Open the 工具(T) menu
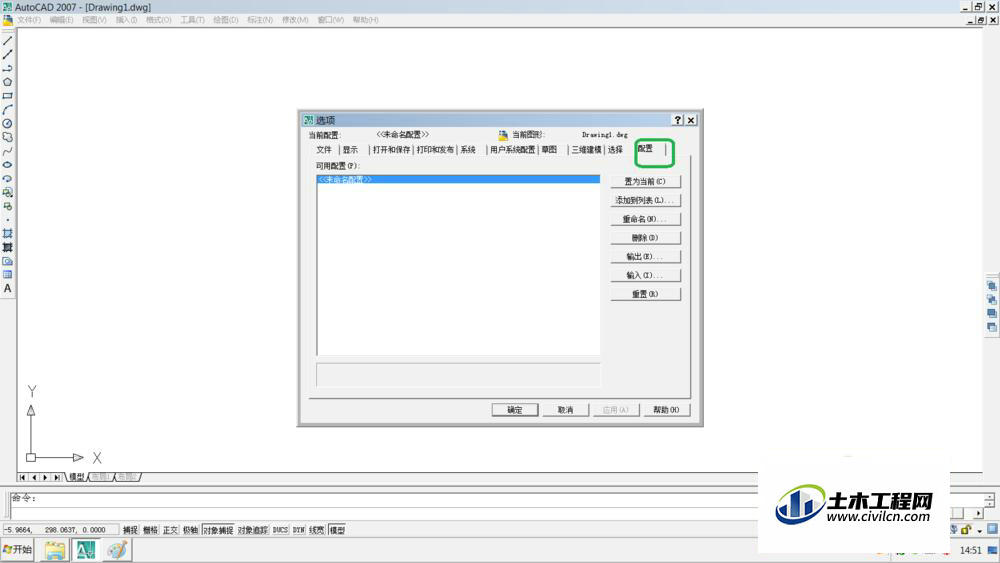Image resolution: width=1000 pixels, height=563 pixels. [x=193, y=20]
